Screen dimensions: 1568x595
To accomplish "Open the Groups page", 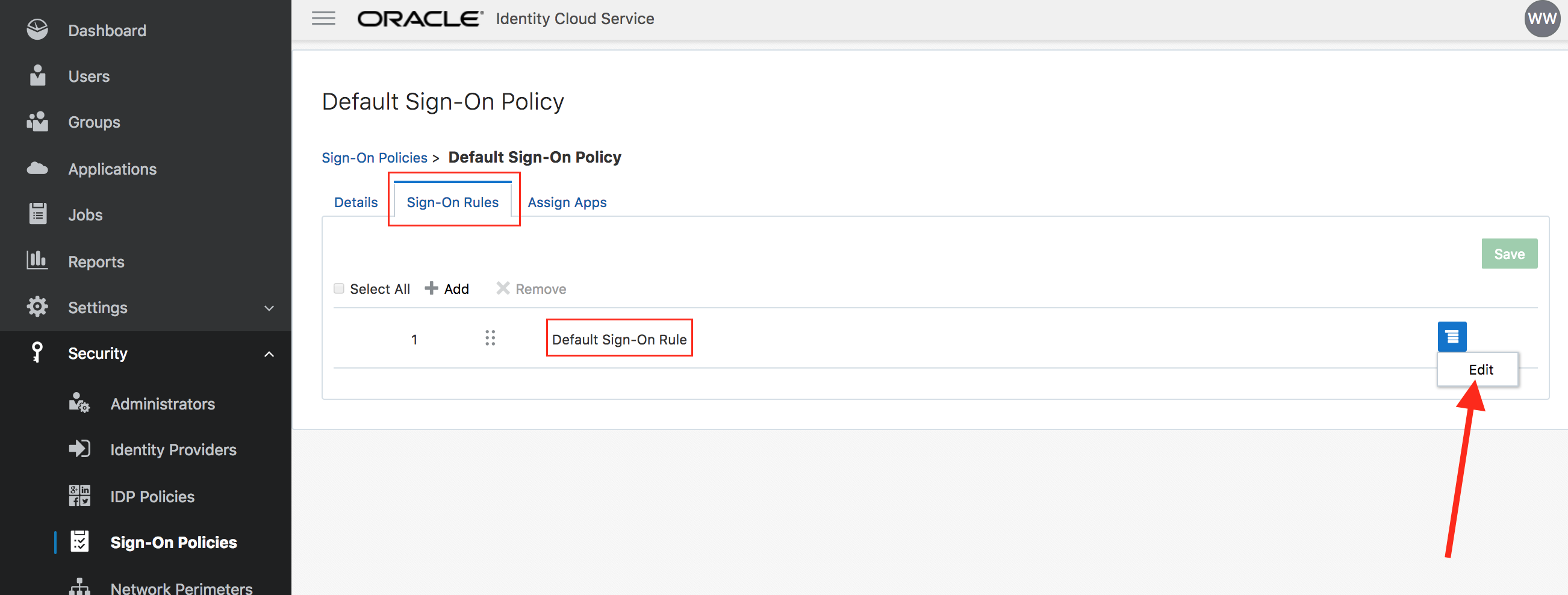I will [x=95, y=122].
